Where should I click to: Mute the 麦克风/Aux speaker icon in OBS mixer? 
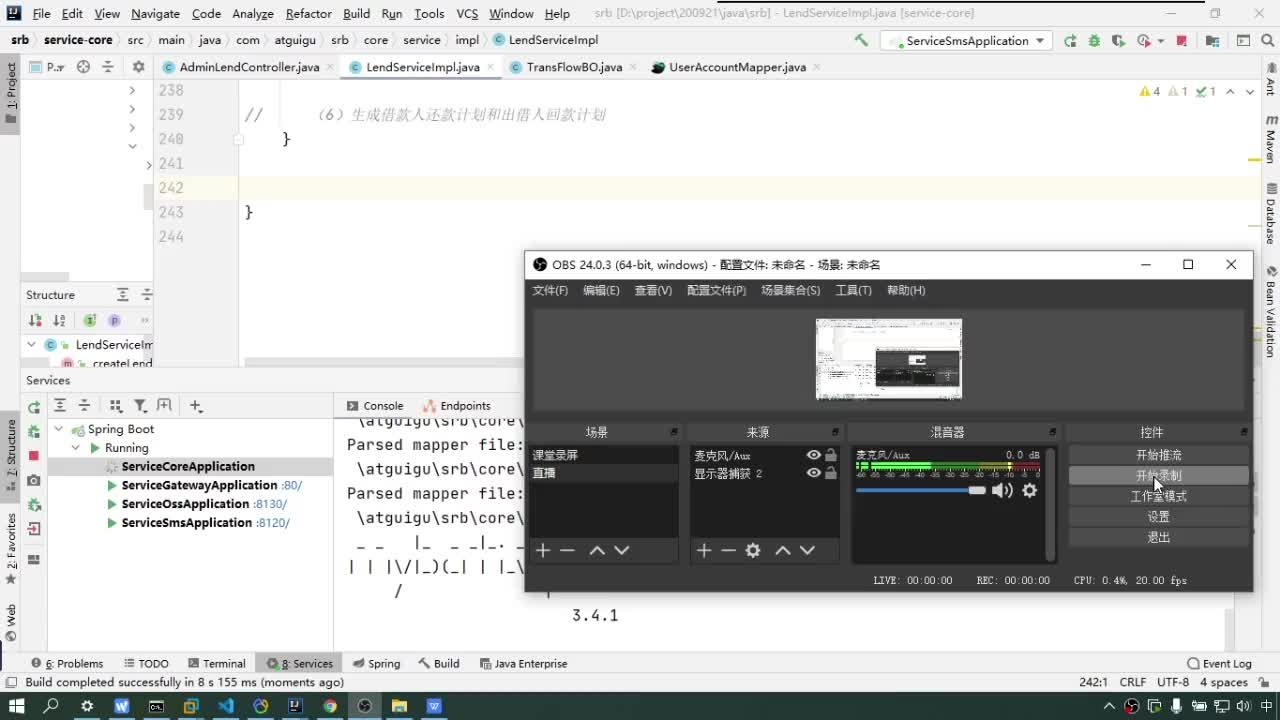pyautogui.click(x=1002, y=490)
